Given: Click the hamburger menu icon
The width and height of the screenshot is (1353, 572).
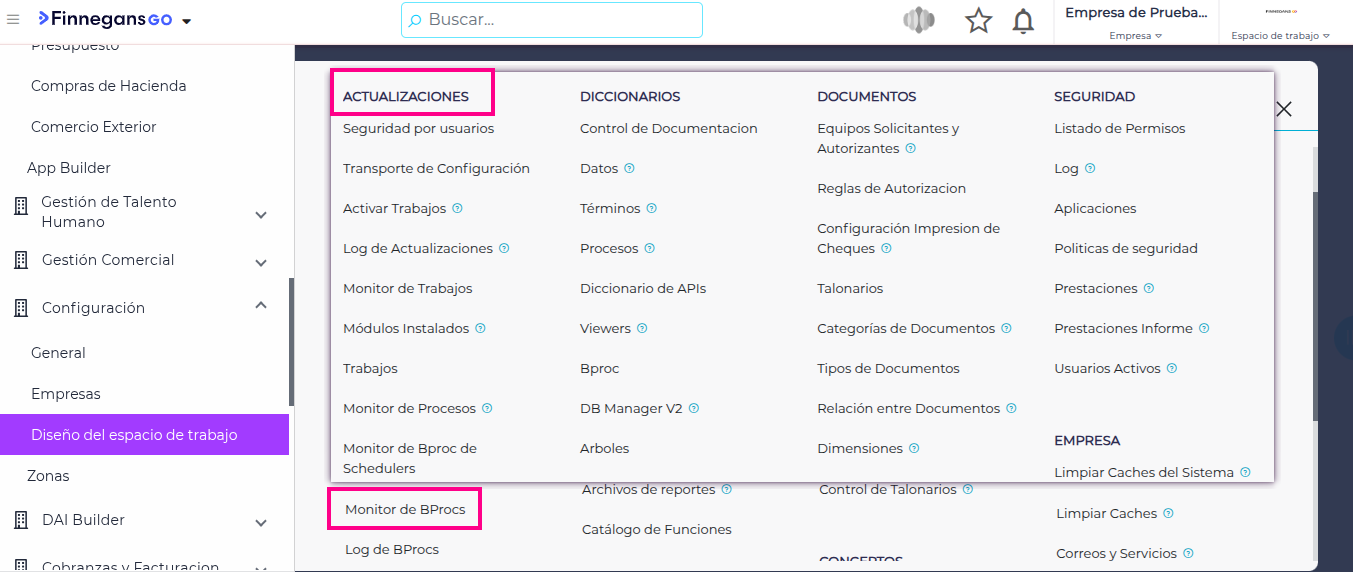Looking at the screenshot, I should tap(13, 19).
